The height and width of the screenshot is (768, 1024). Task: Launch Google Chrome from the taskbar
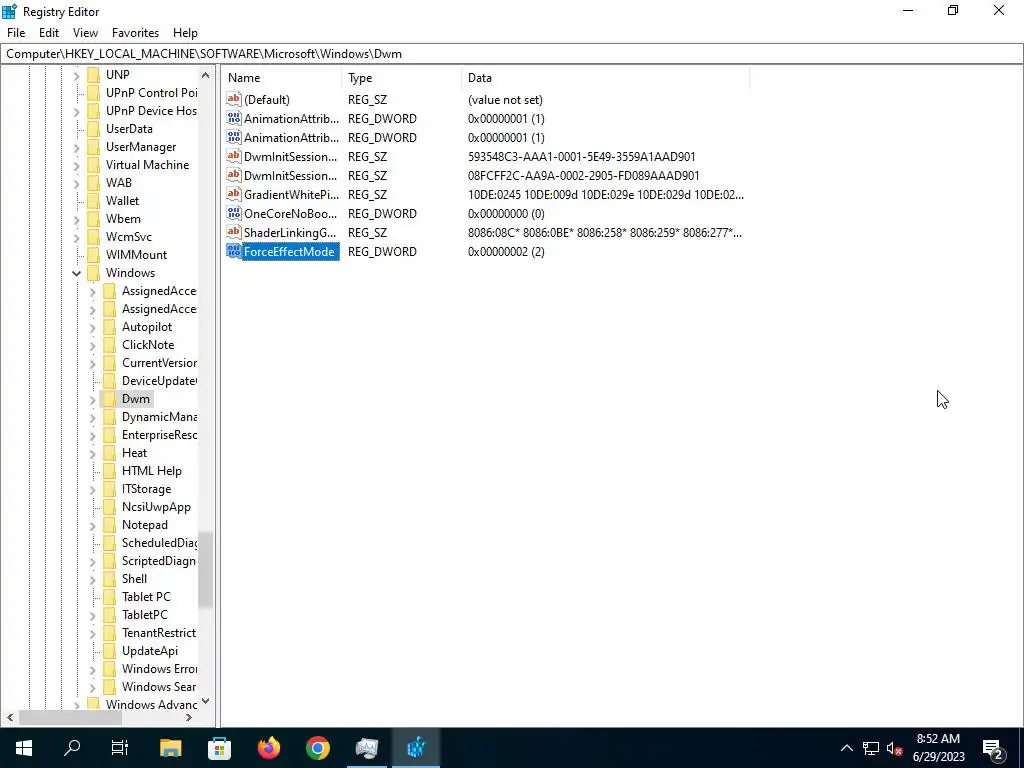pos(317,748)
